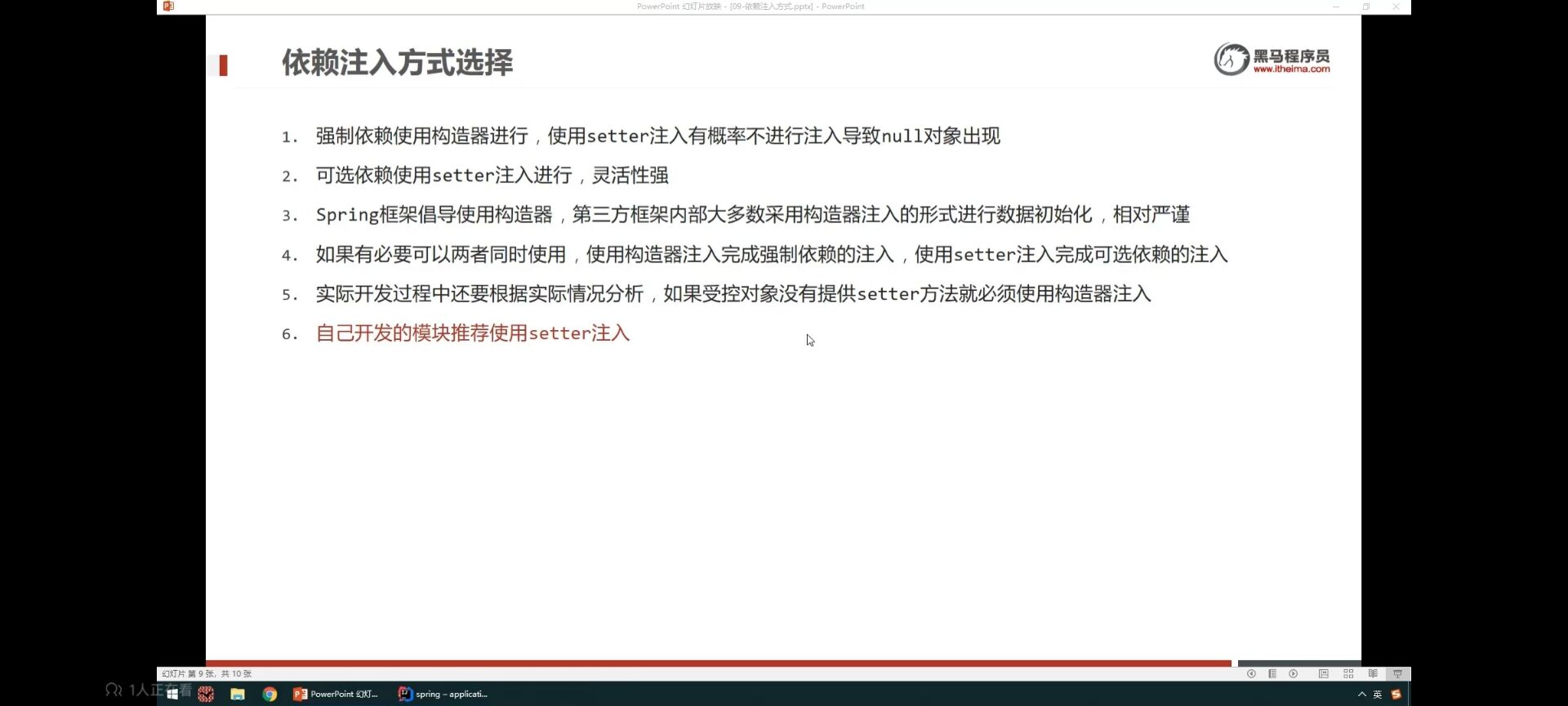Click item 1 about 强制依赖使用构造器进行

(658, 136)
